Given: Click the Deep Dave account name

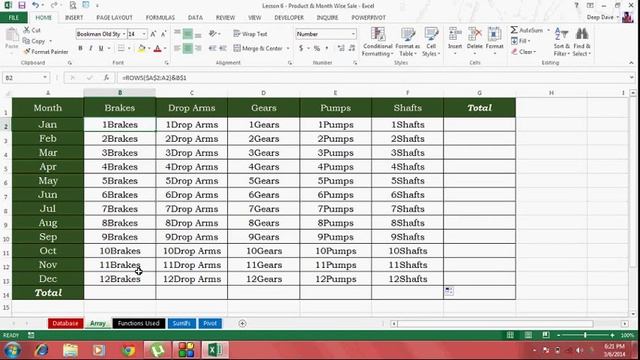Looking at the screenshot, I should [600, 17].
